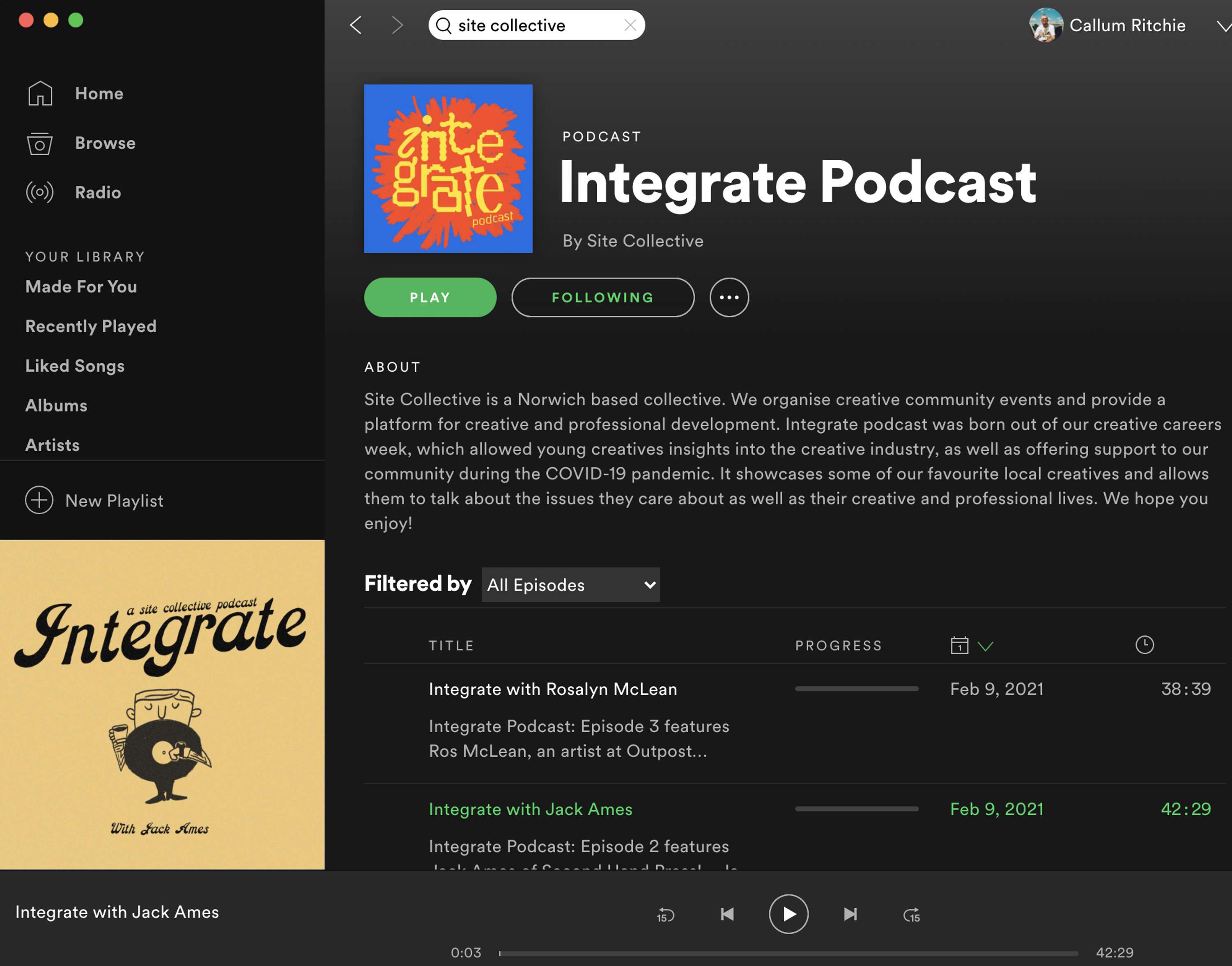Click the New Playlist plus icon
The image size is (1232, 966).
click(39, 500)
